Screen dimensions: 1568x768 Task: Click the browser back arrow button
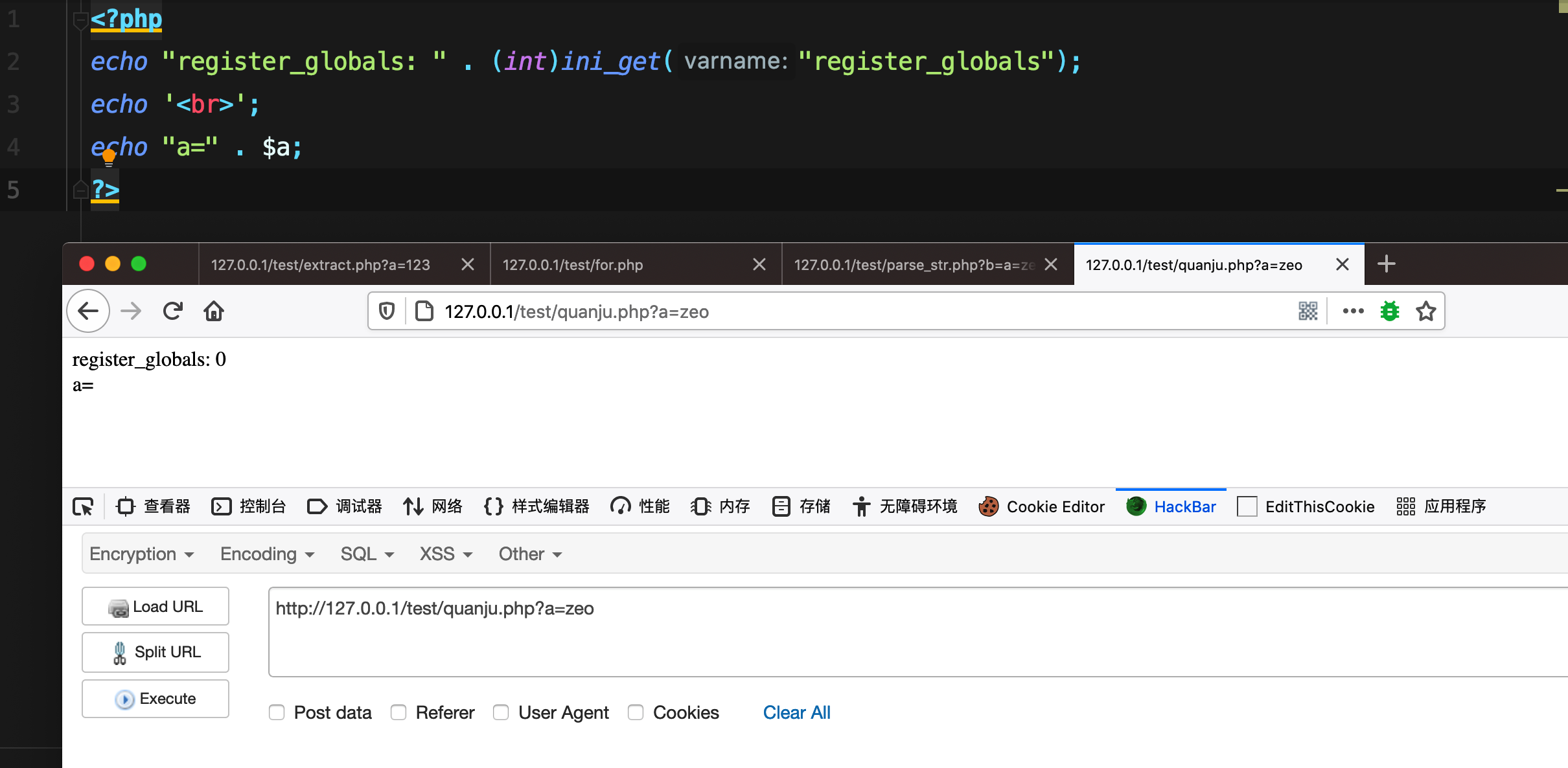[88, 311]
